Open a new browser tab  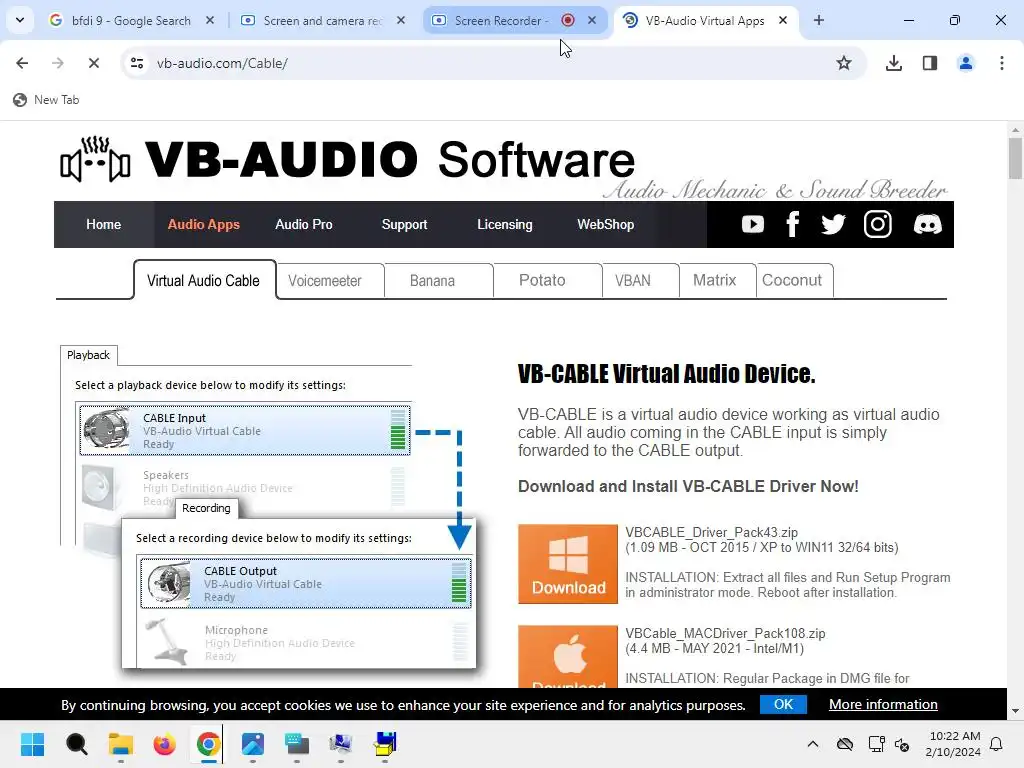pyautogui.click(x=818, y=20)
